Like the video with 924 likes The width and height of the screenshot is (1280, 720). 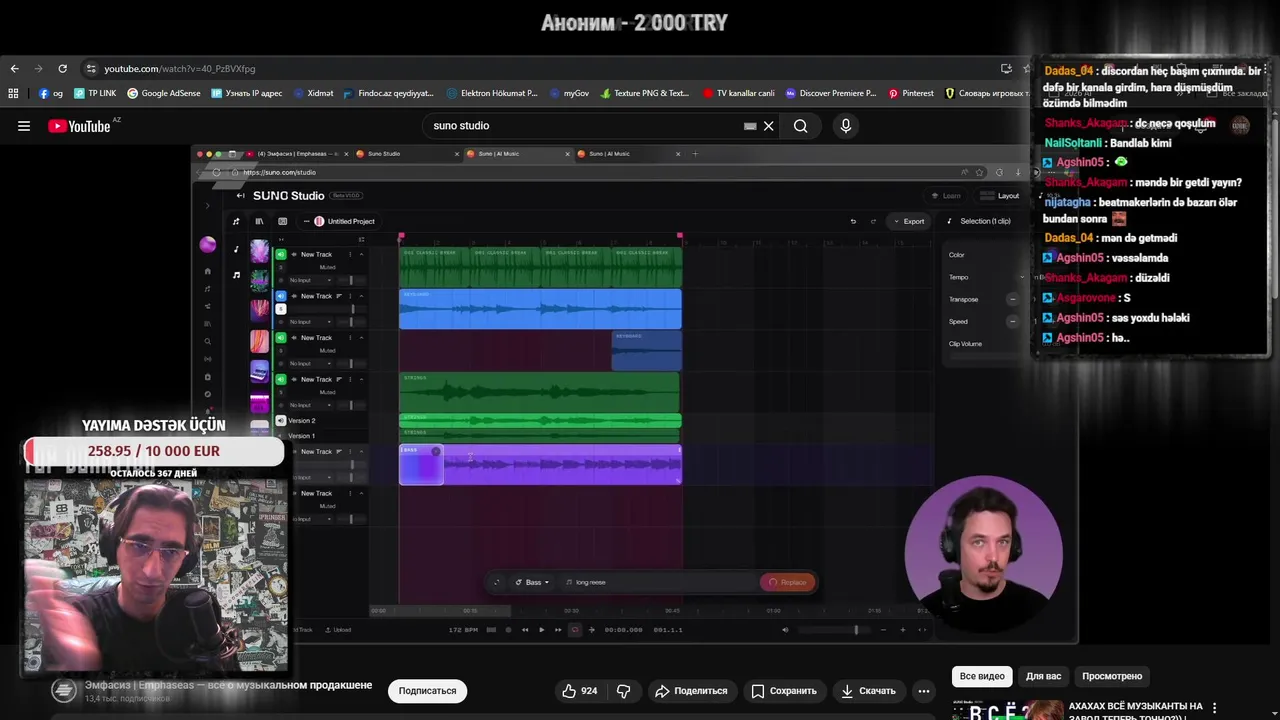click(x=579, y=691)
